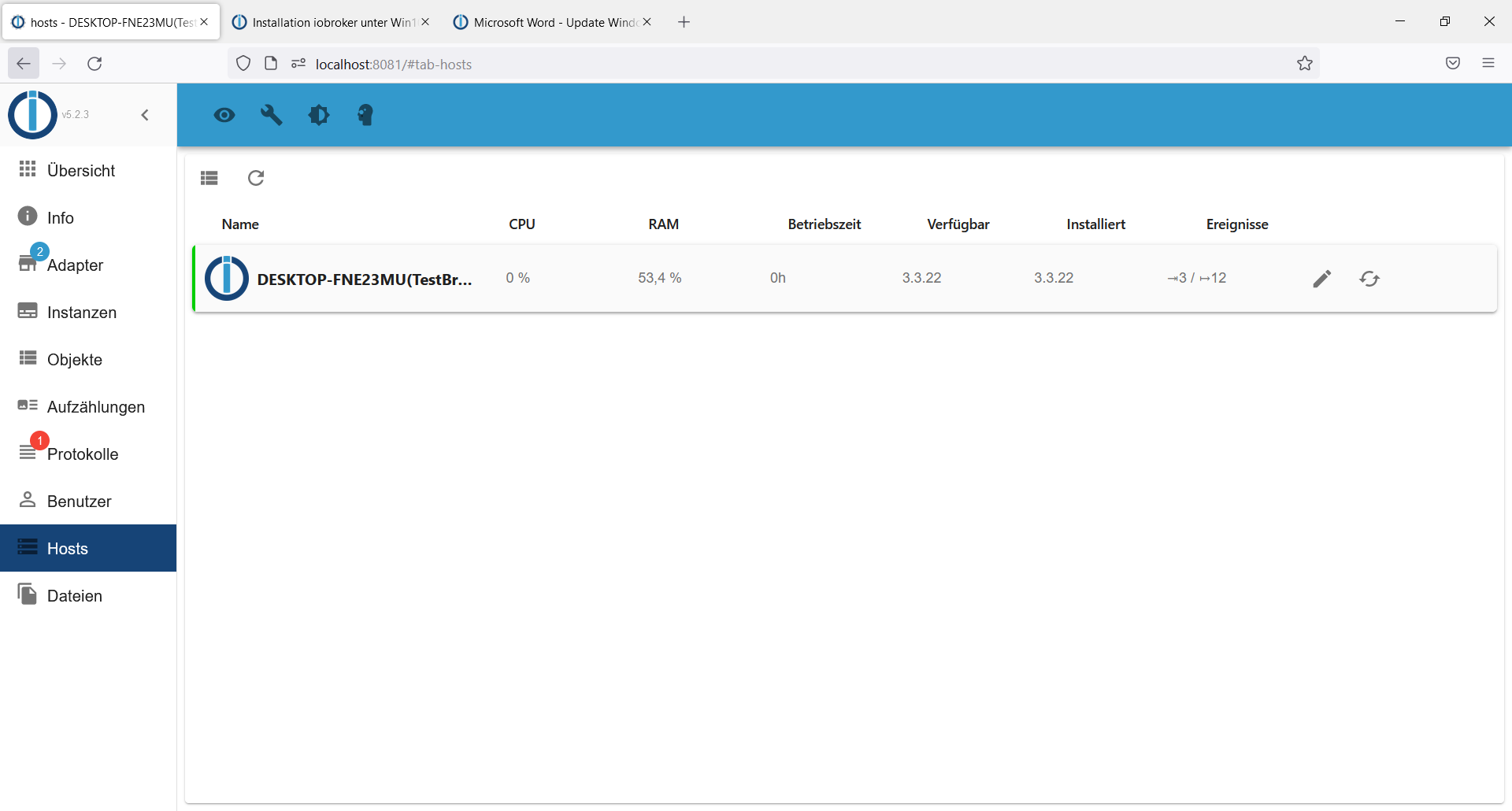The width and height of the screenshot is (1512, 811).
Task: Reload the page with the browser refresh button
Action: coord(94,64)
